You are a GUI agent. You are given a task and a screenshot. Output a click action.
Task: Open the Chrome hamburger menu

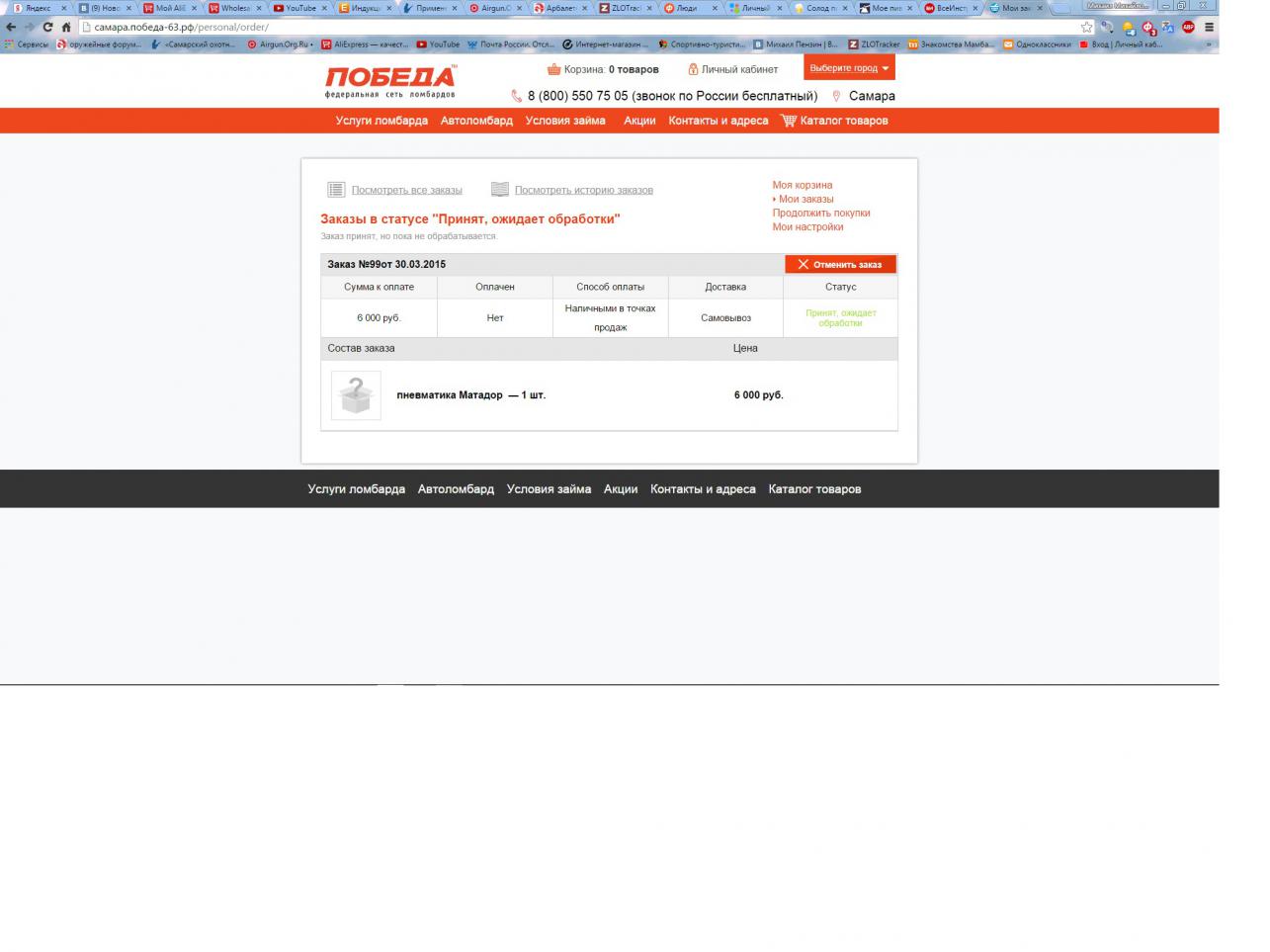pos(1208,27)
